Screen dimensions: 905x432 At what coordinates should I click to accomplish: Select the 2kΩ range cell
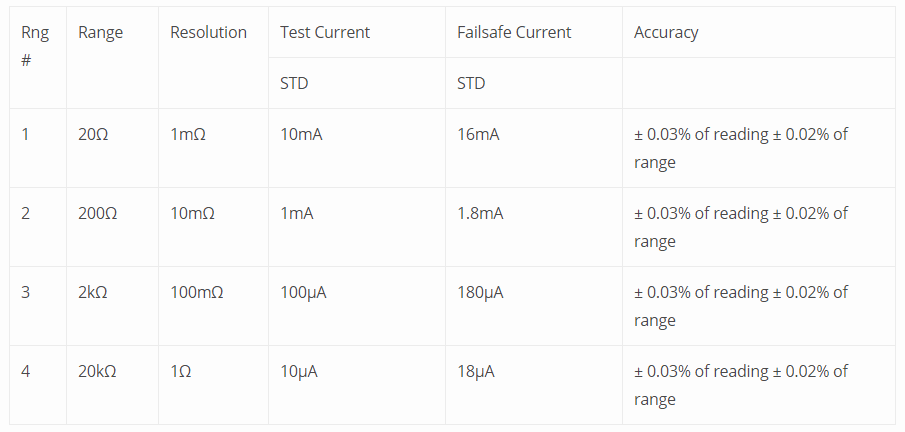(95, 292)
